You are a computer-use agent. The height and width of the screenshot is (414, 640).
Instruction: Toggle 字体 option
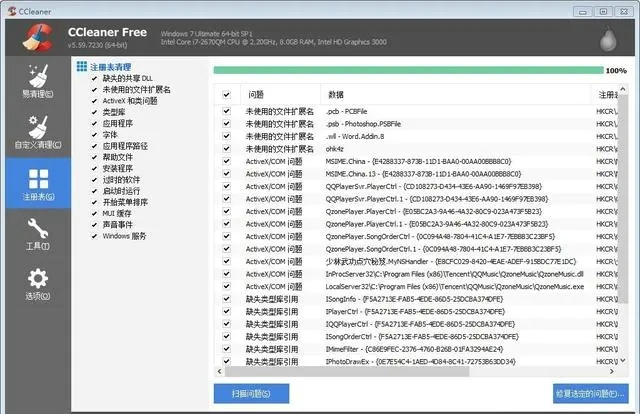point(94,134)
